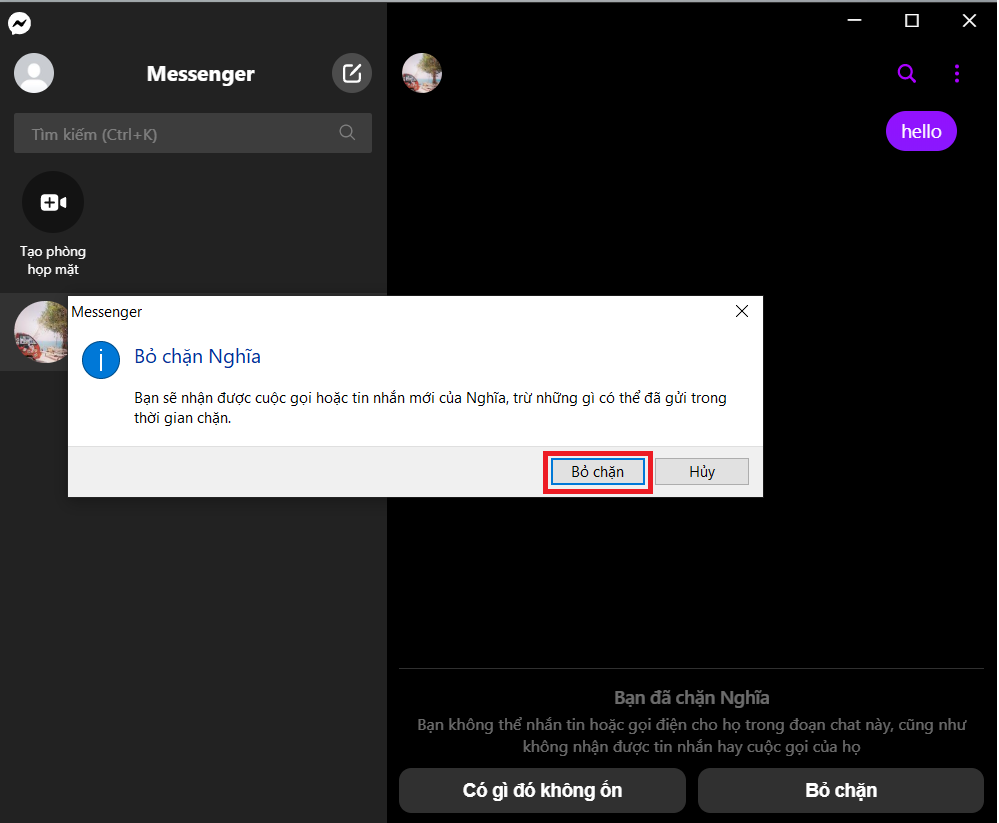Click the "Bỏ chặn Nghĩa" dialog title
Screen dimensions: 999x823
(197, 356)
